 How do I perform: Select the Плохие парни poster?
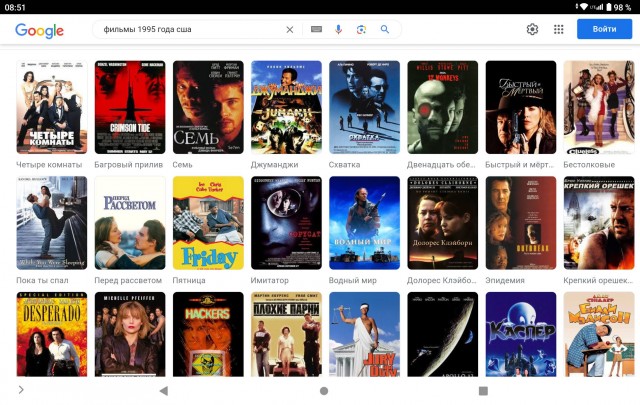point(286,334)
